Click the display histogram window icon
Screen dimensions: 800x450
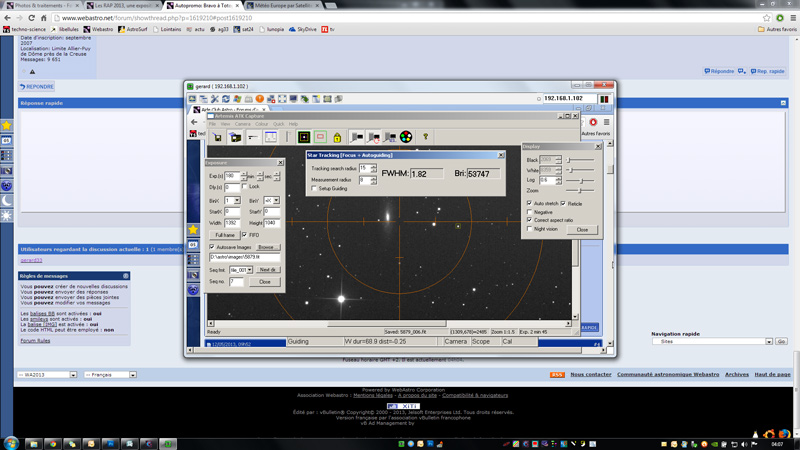pos(270,137)
